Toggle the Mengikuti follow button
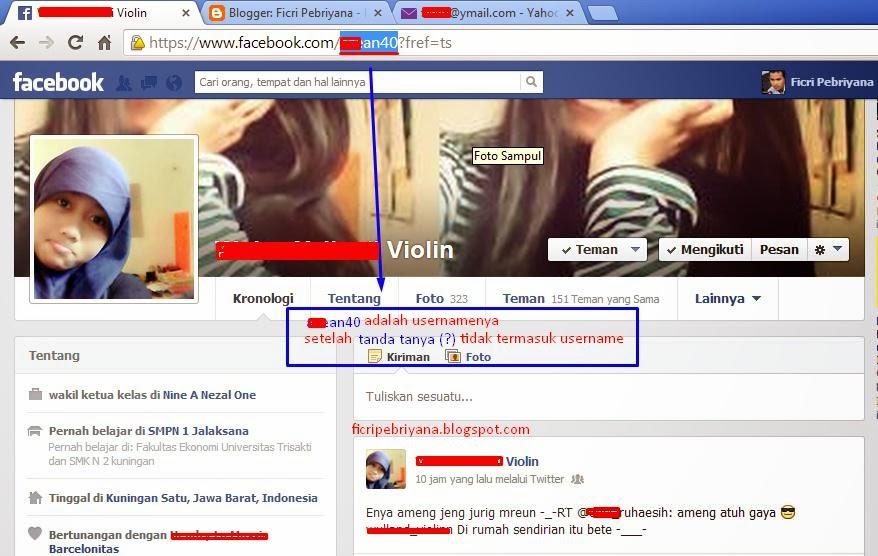 point(705,250)
